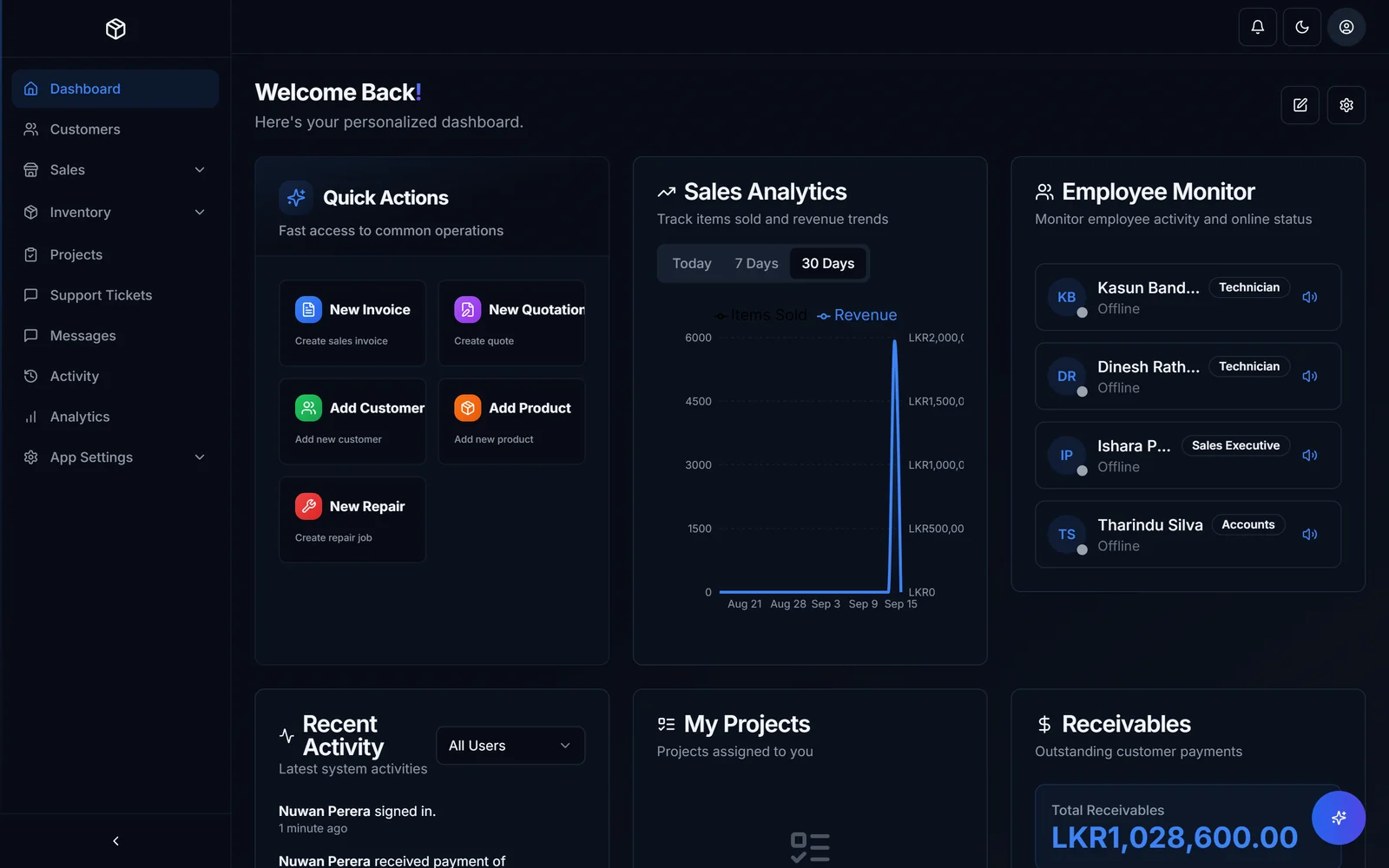1389x868 pixels.
Task: Click the Create quote text
Action: coord(484,341)
